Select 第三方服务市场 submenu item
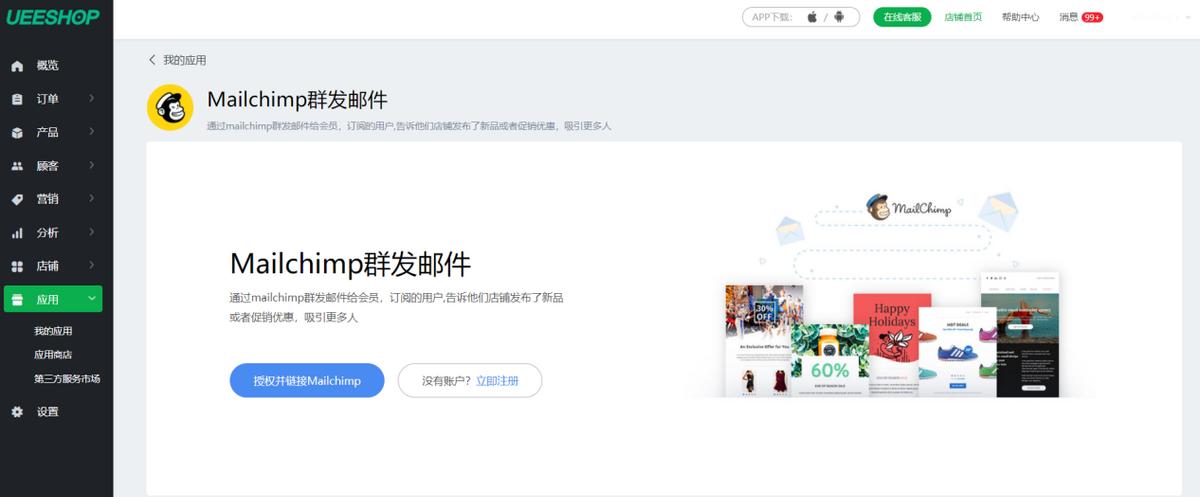The height and width of the screenshot is (497, 1200). 67,379
